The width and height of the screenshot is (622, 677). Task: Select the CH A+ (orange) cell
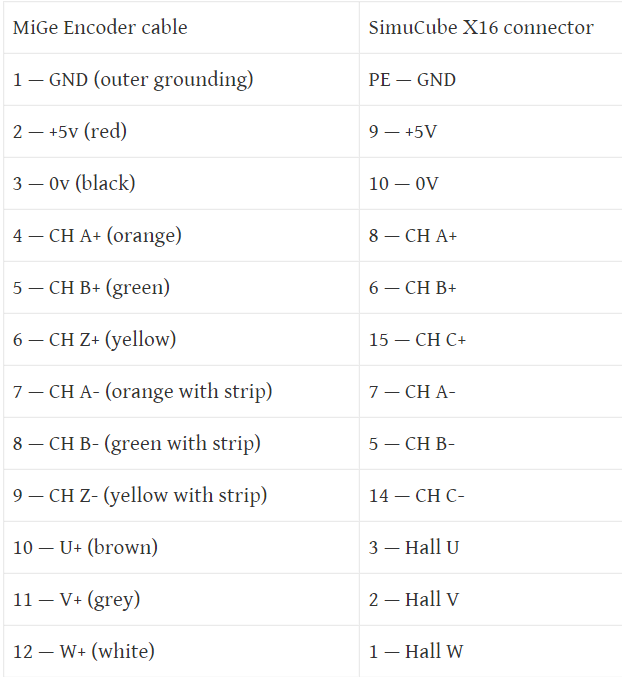click(x=181, y=236)
